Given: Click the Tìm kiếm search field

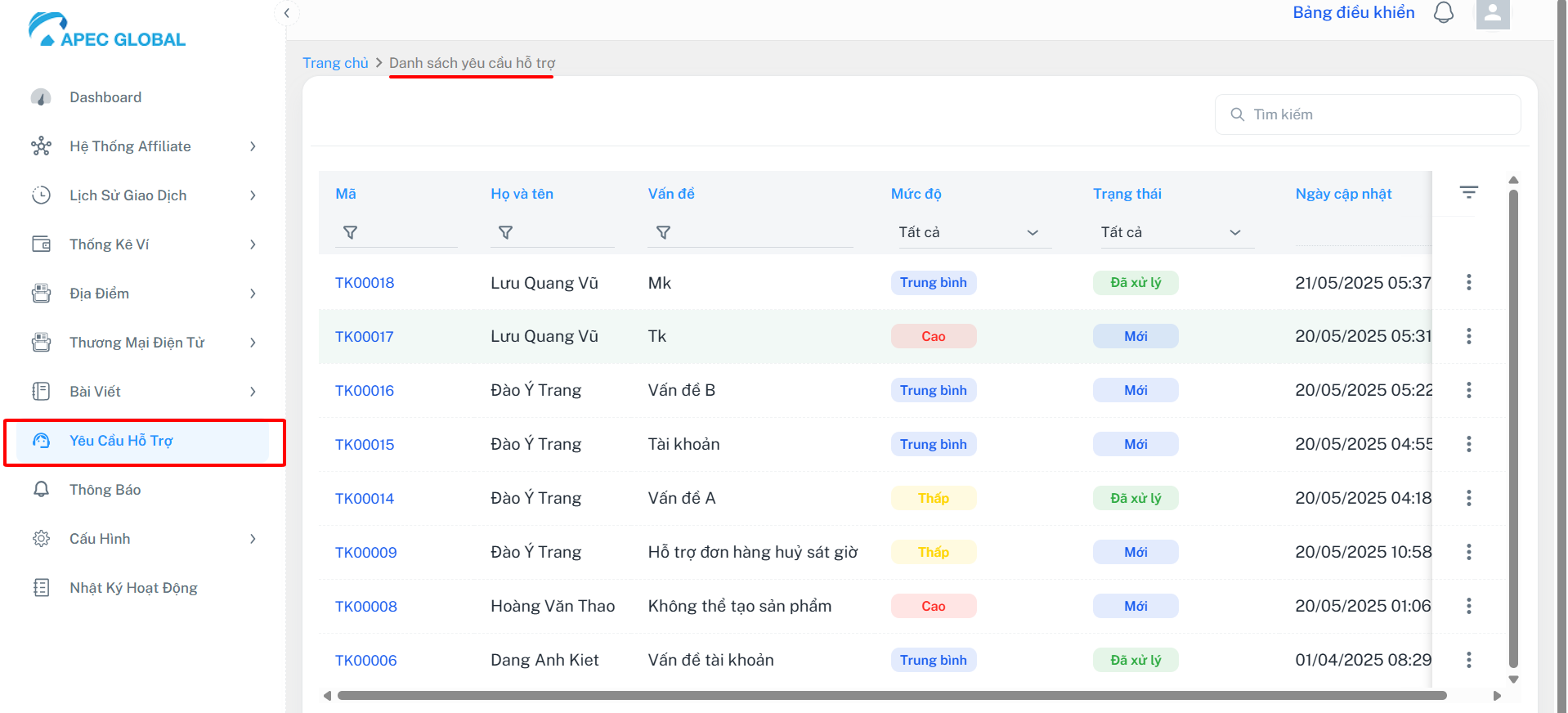Looking at the screenshot, I should point(1368,114).
